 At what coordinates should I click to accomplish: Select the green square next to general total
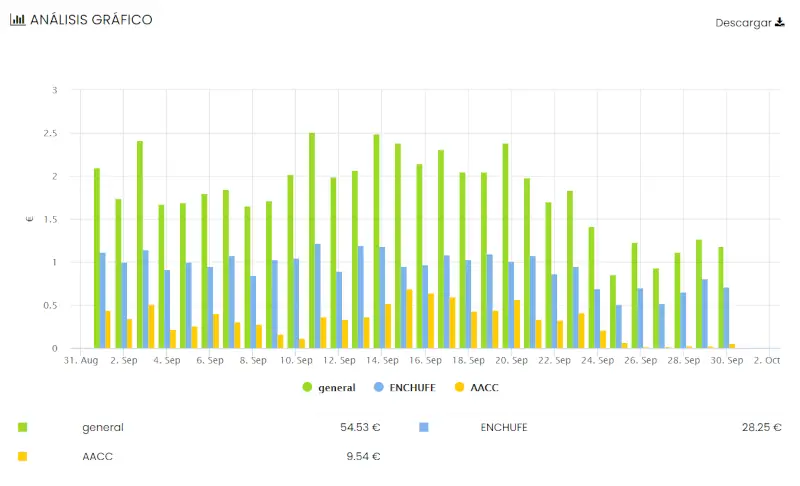click(23, 427)
